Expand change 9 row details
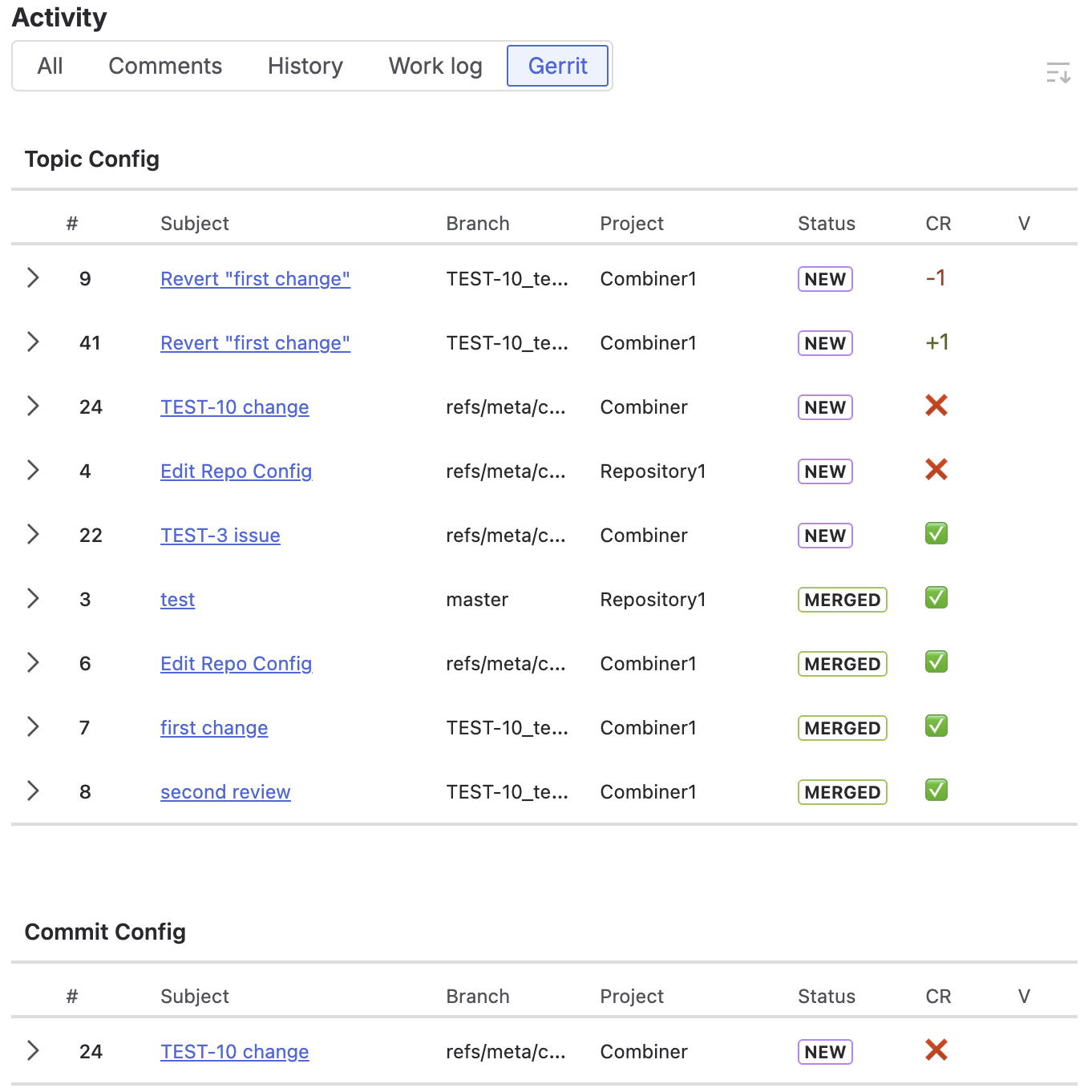Screen dimensions: 1092x1092 pyautogui.click(x=33, y=278)
